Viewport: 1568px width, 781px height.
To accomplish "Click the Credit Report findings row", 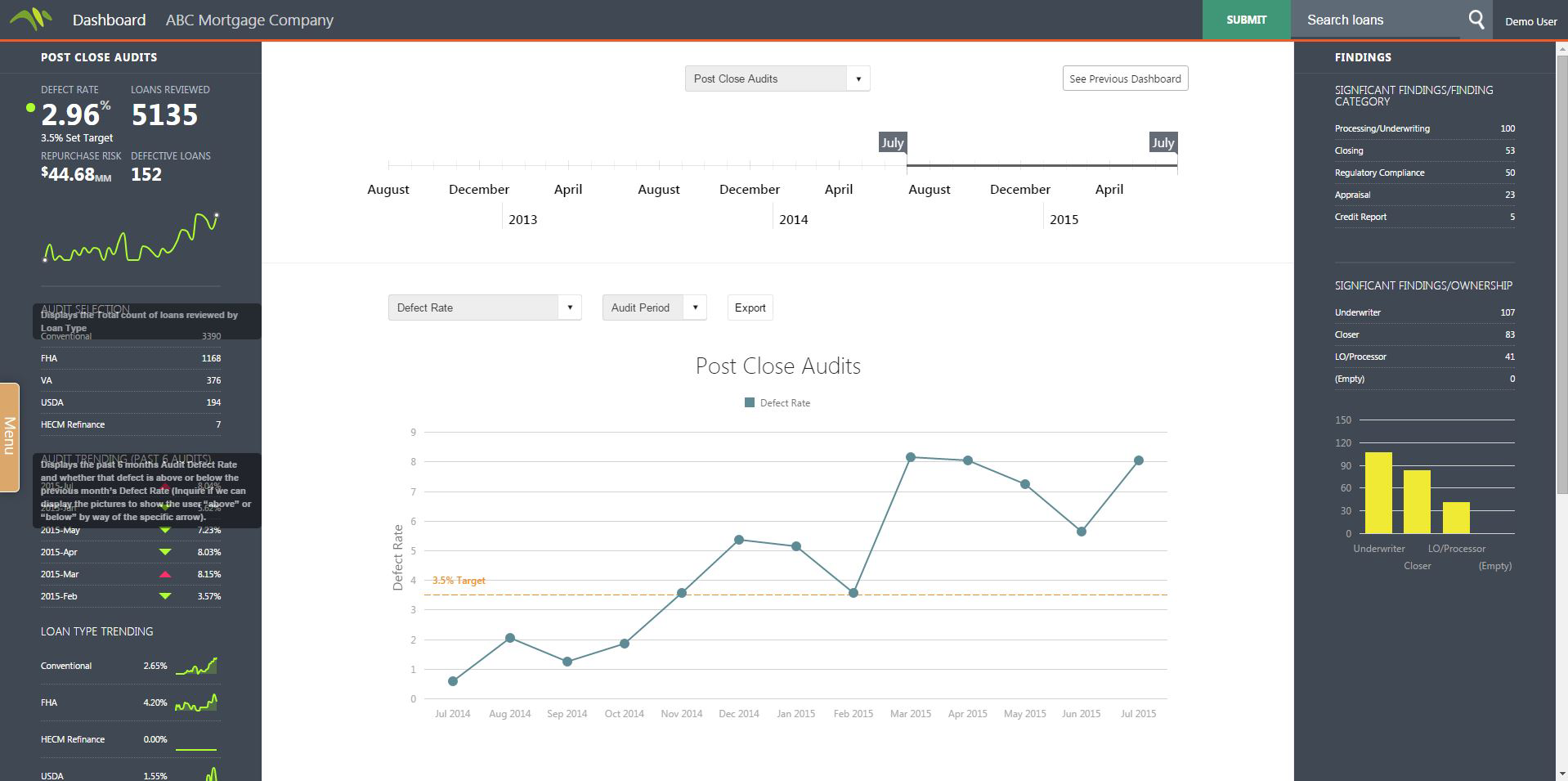I will [1424, 217].
